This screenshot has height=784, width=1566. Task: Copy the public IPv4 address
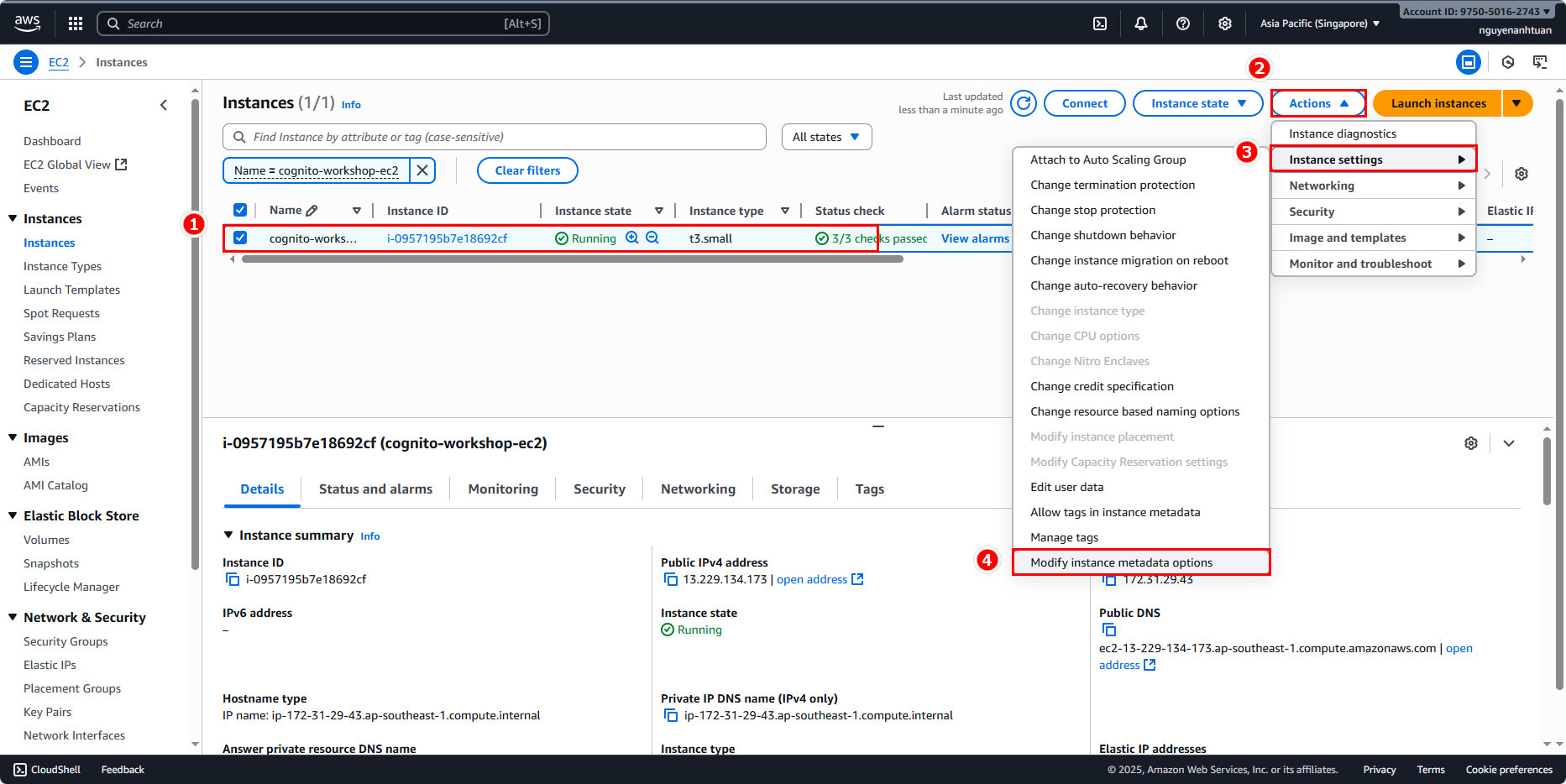[670, 579]
